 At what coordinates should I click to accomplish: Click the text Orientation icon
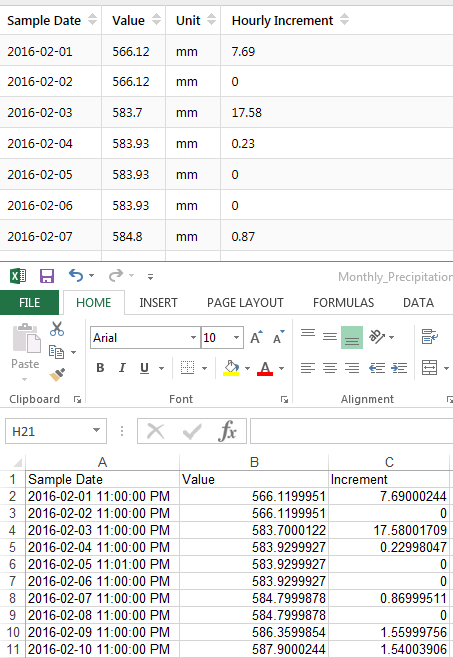377,337
